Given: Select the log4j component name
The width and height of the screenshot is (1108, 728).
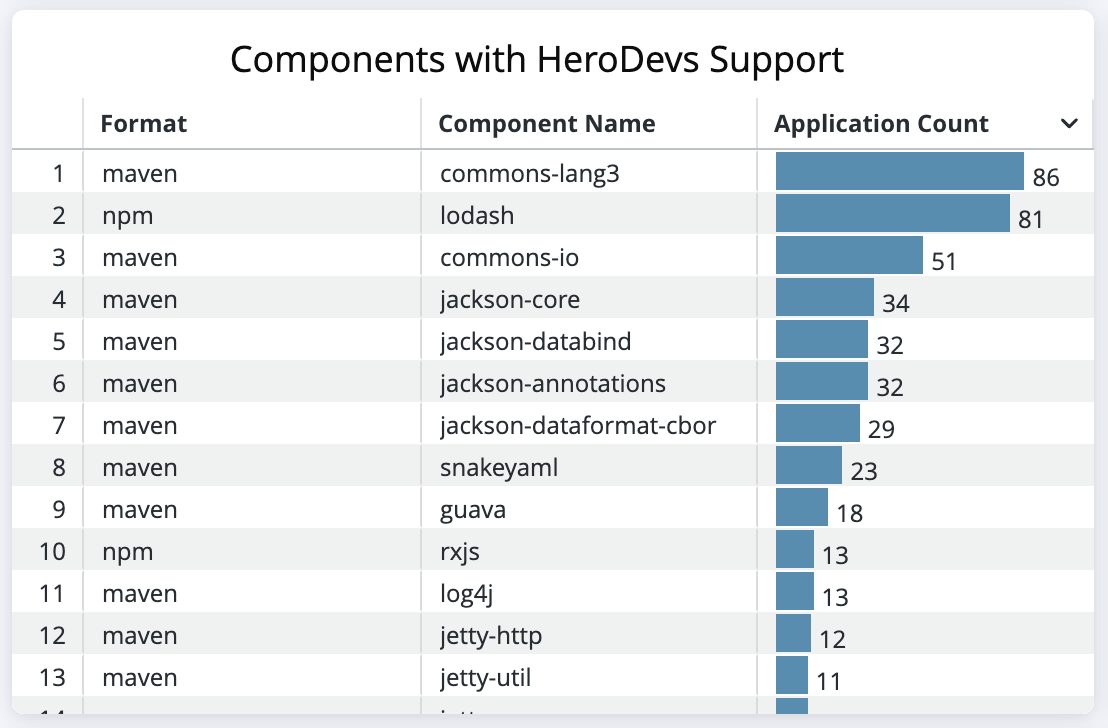Looking at the screenshot, I should (x=466, y=594).
